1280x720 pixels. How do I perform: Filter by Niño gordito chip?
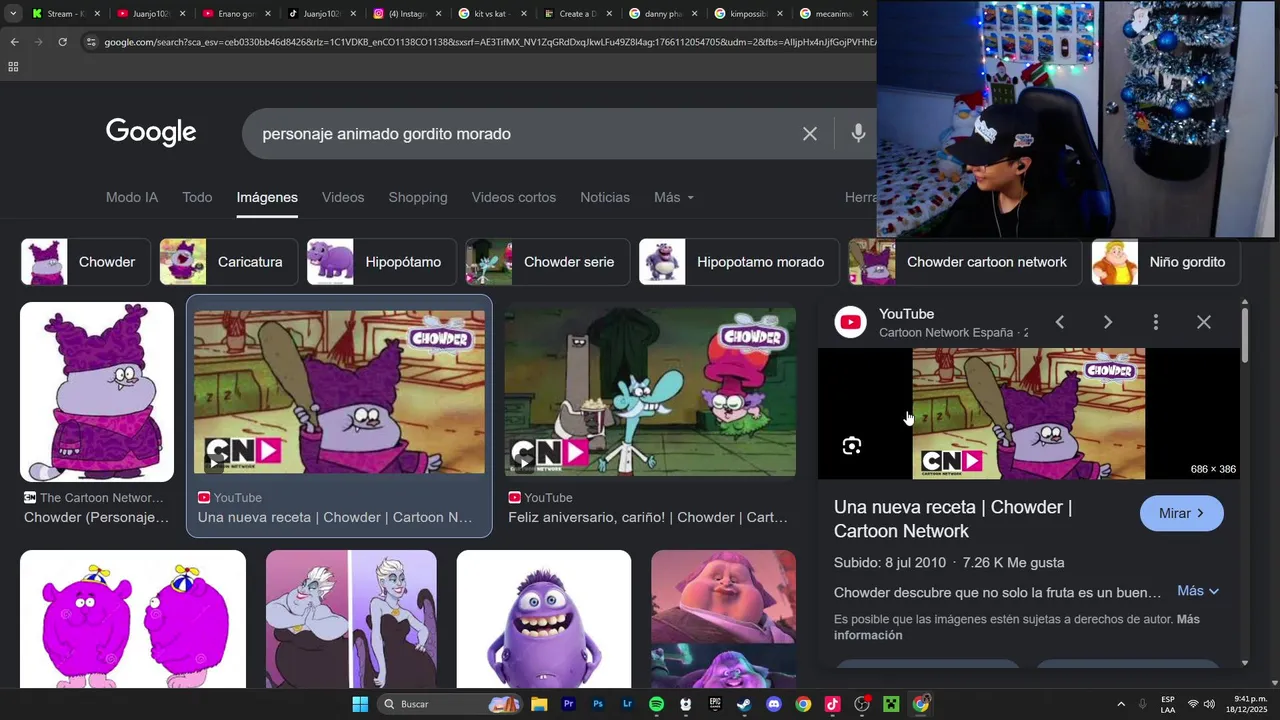pos(1166,262)
